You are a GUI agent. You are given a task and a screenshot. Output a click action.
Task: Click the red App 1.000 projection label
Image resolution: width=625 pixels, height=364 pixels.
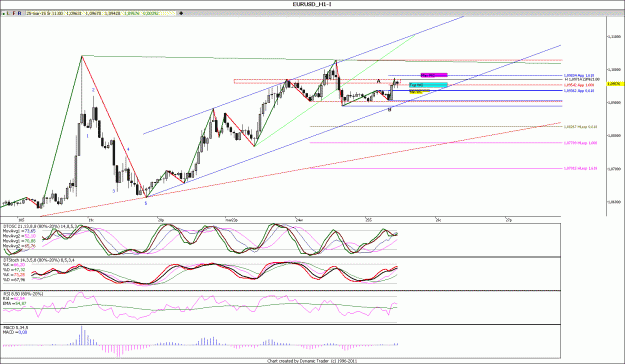(579, 85)
